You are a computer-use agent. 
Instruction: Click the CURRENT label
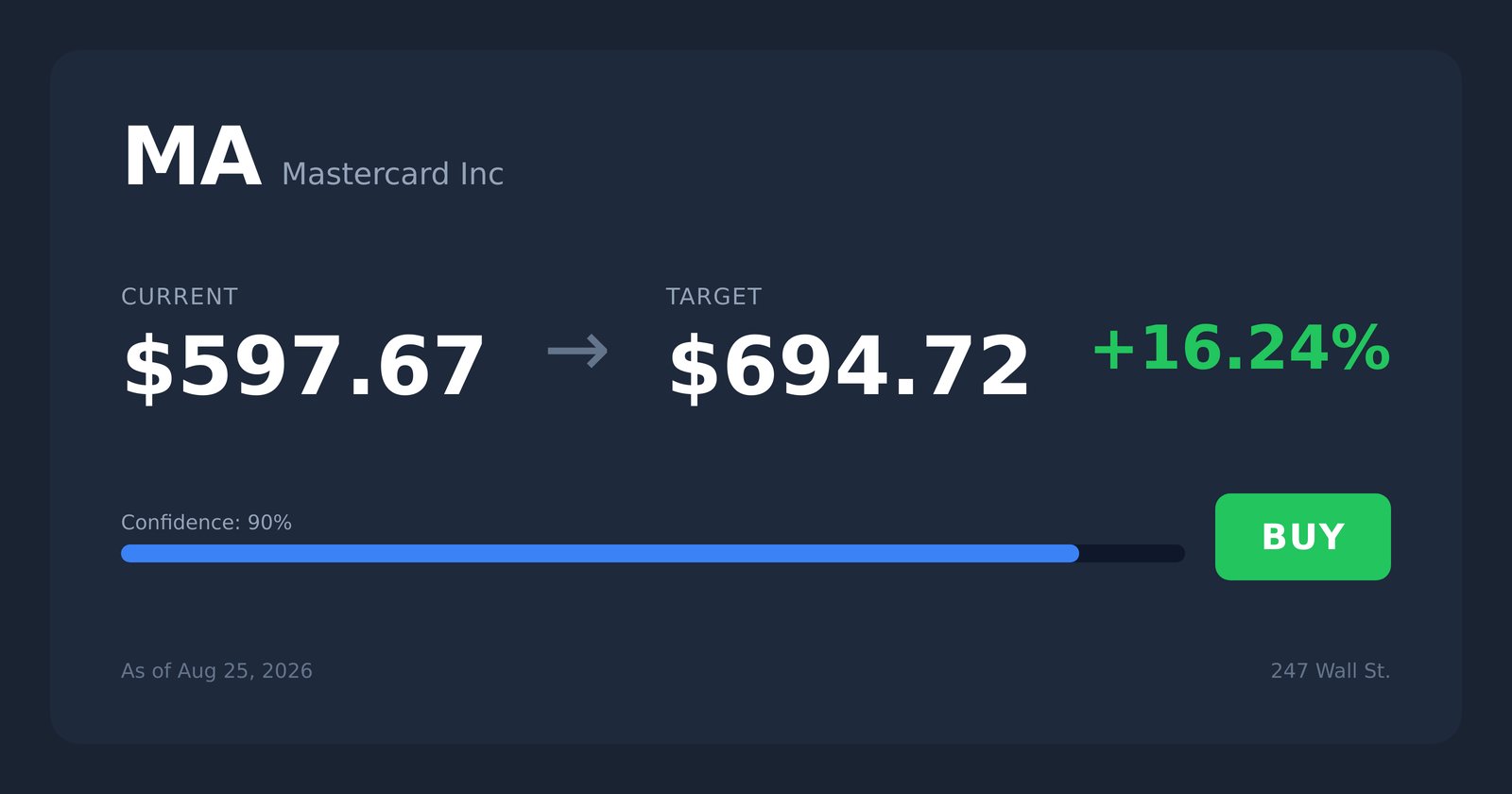click(x=180, y=297)
